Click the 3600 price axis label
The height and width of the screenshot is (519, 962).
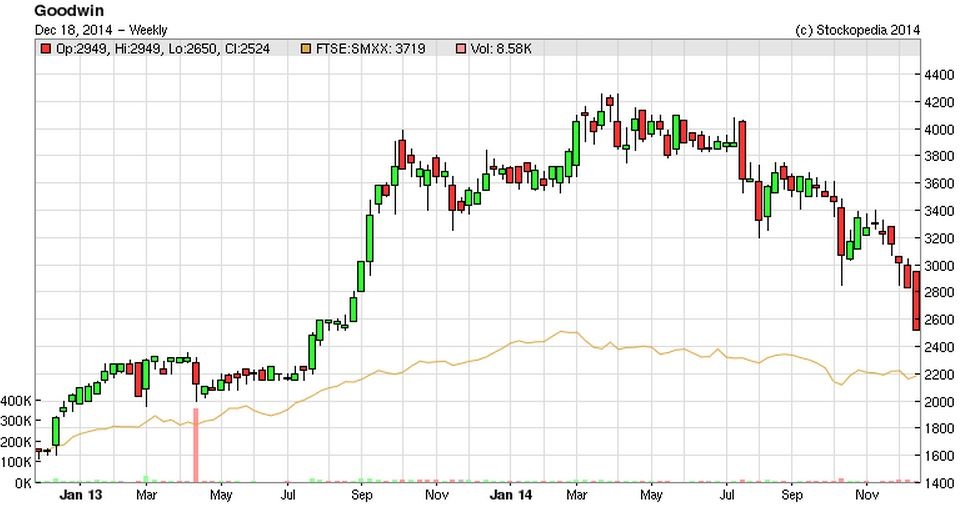point(939,183)
